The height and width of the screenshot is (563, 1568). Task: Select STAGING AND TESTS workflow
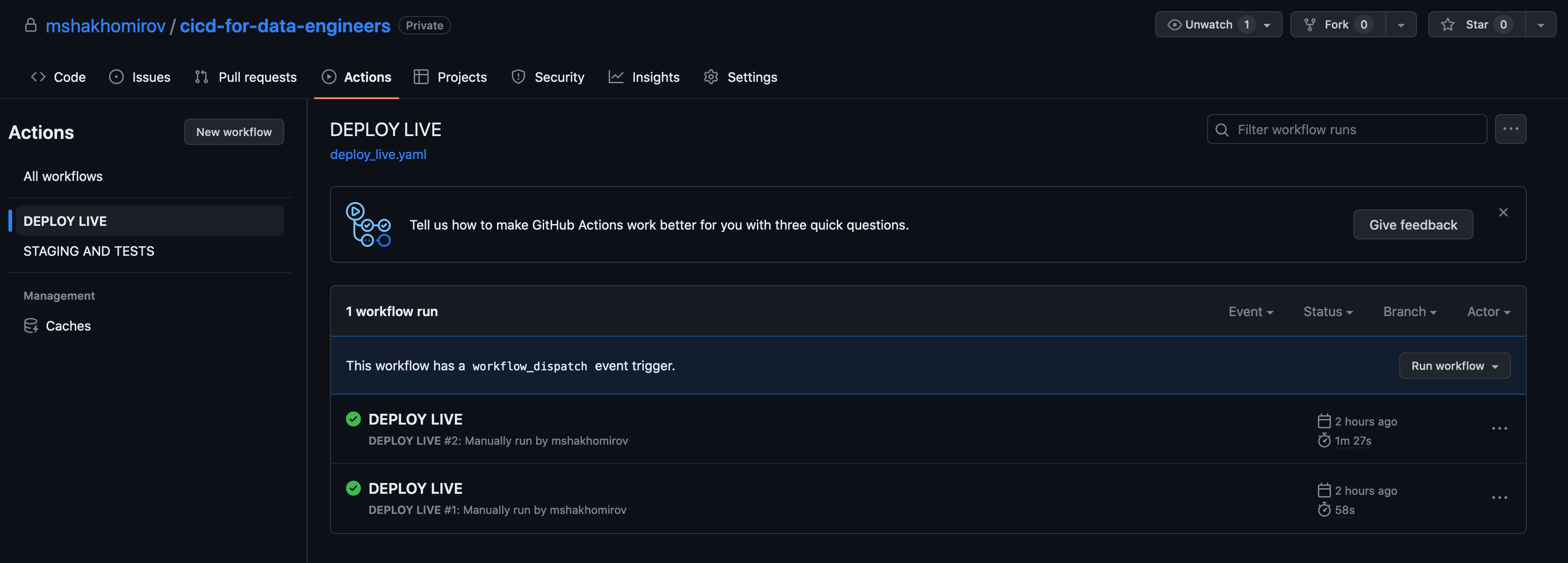point(89,251)
